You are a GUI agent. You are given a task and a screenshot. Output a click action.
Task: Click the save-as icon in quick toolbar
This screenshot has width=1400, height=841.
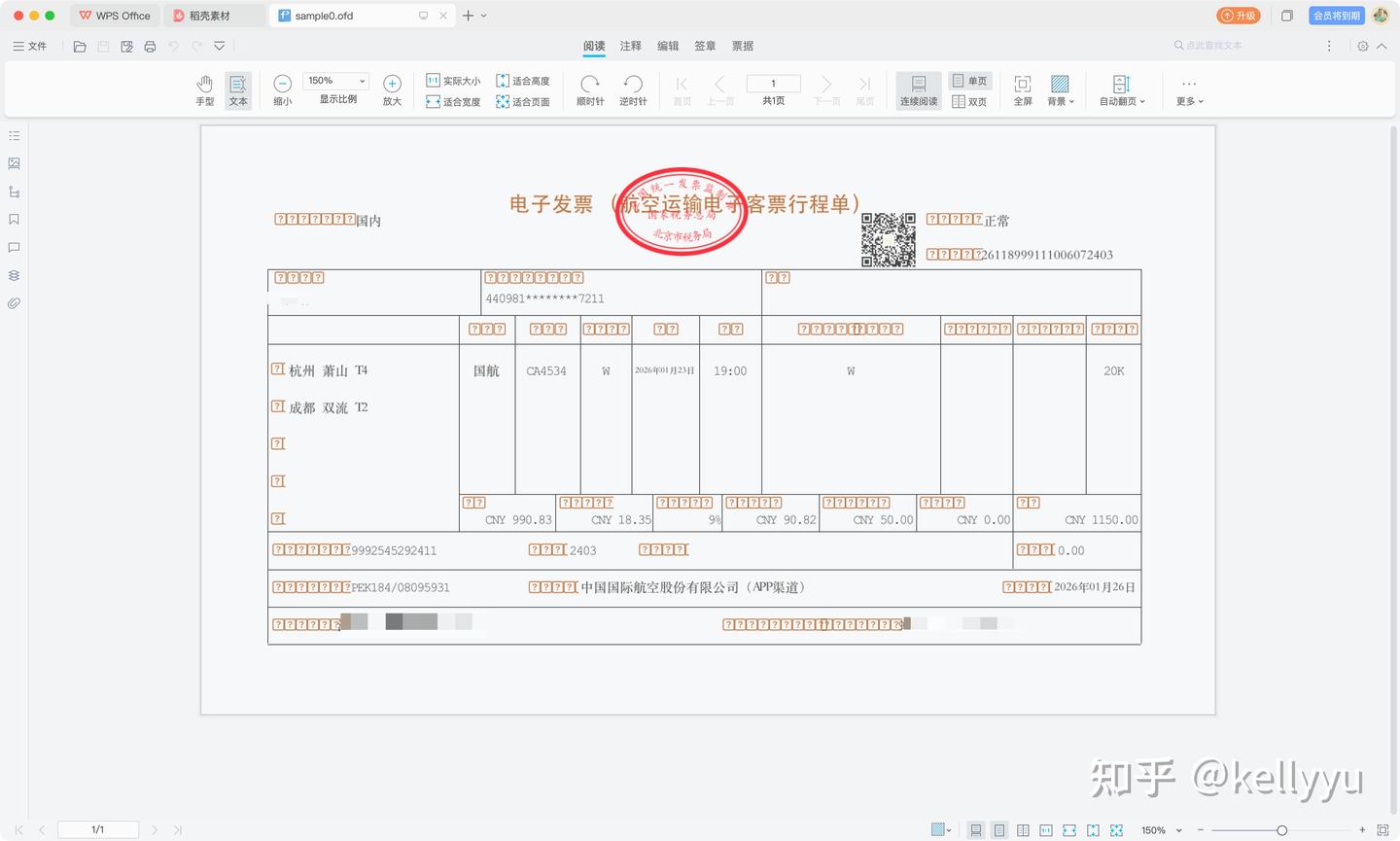126,46
